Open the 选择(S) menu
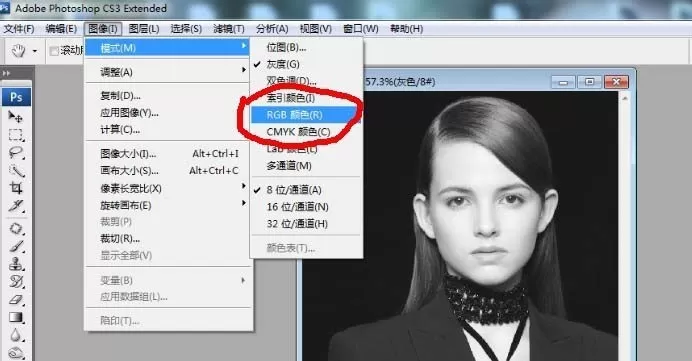Screen dimensions: 692x361 (186, 29)
